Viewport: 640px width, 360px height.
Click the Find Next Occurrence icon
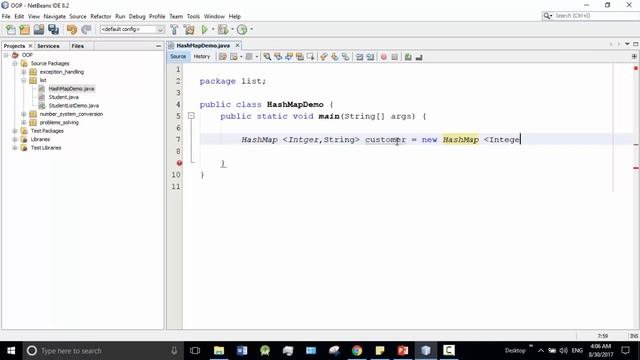pos(289,57)
